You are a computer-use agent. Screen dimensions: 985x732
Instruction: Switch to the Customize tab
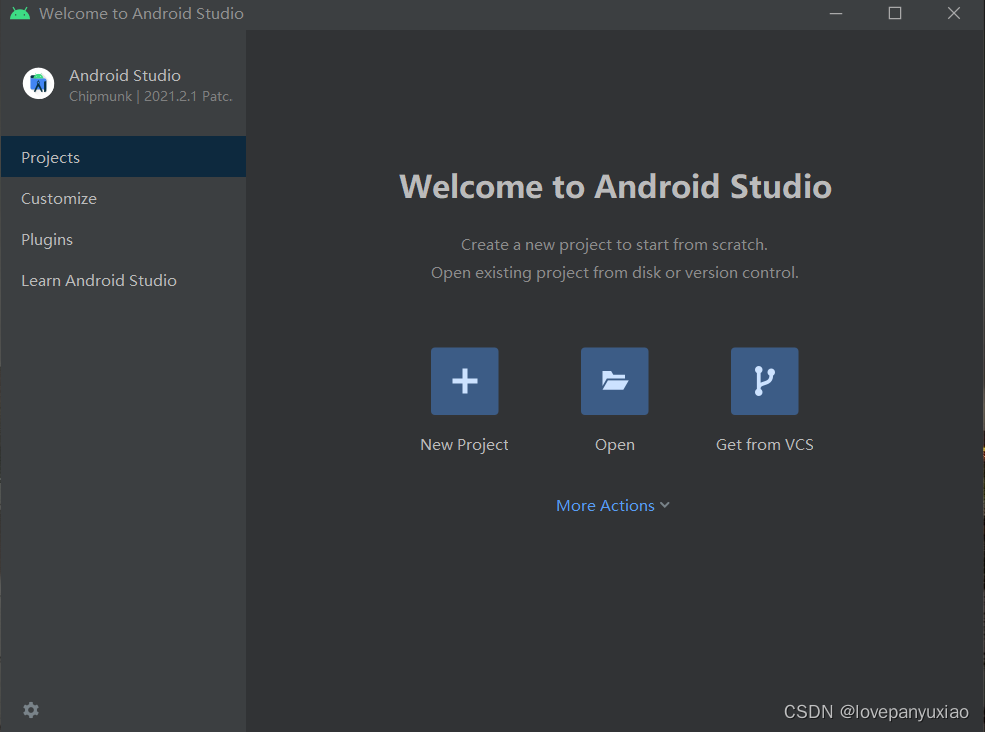click(123, 198)
